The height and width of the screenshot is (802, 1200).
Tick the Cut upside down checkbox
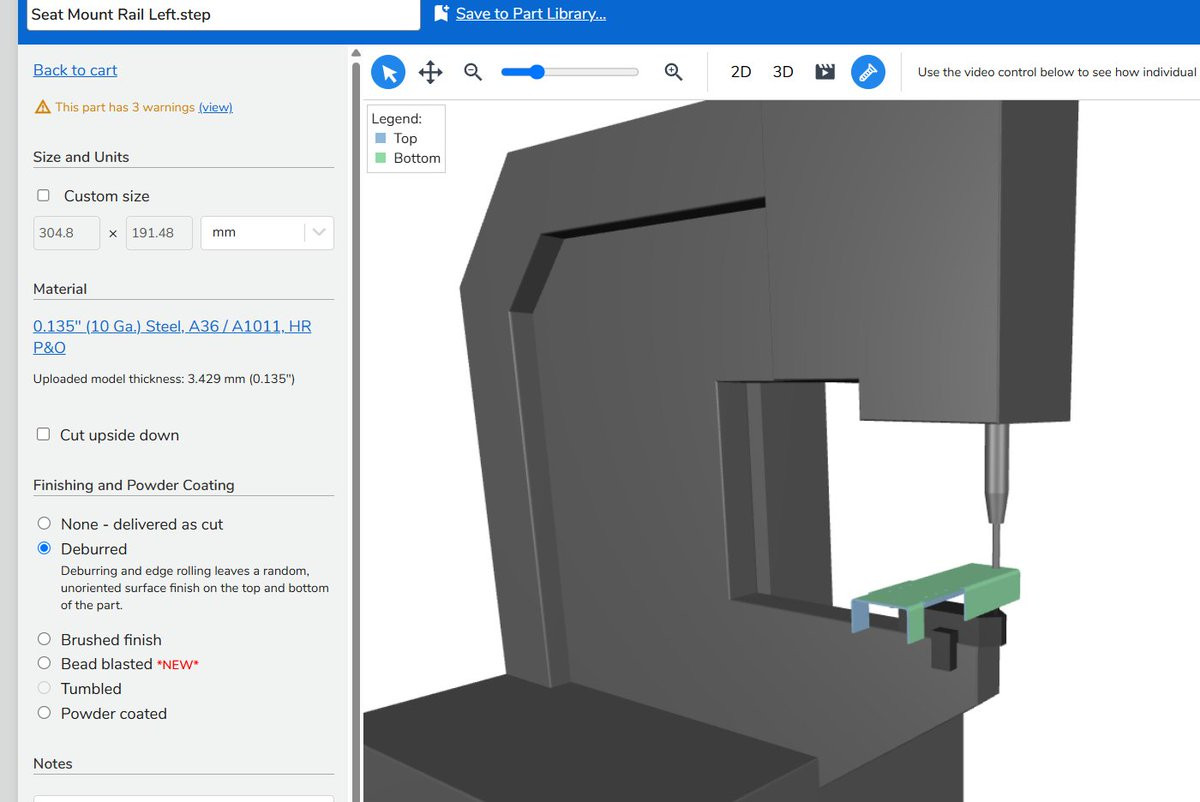(x=43, y=434)
